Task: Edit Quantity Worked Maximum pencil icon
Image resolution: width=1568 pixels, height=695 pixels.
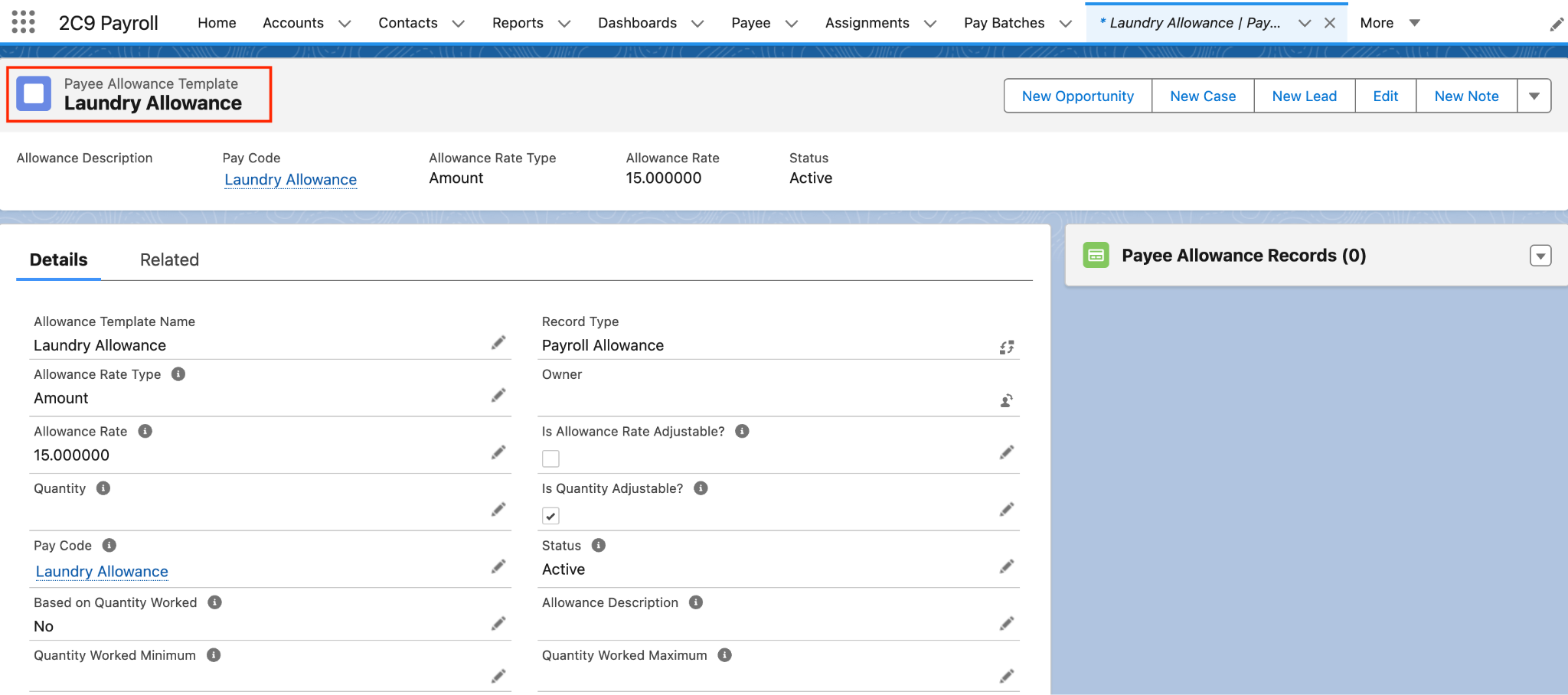Action: tap(1007, 677)
